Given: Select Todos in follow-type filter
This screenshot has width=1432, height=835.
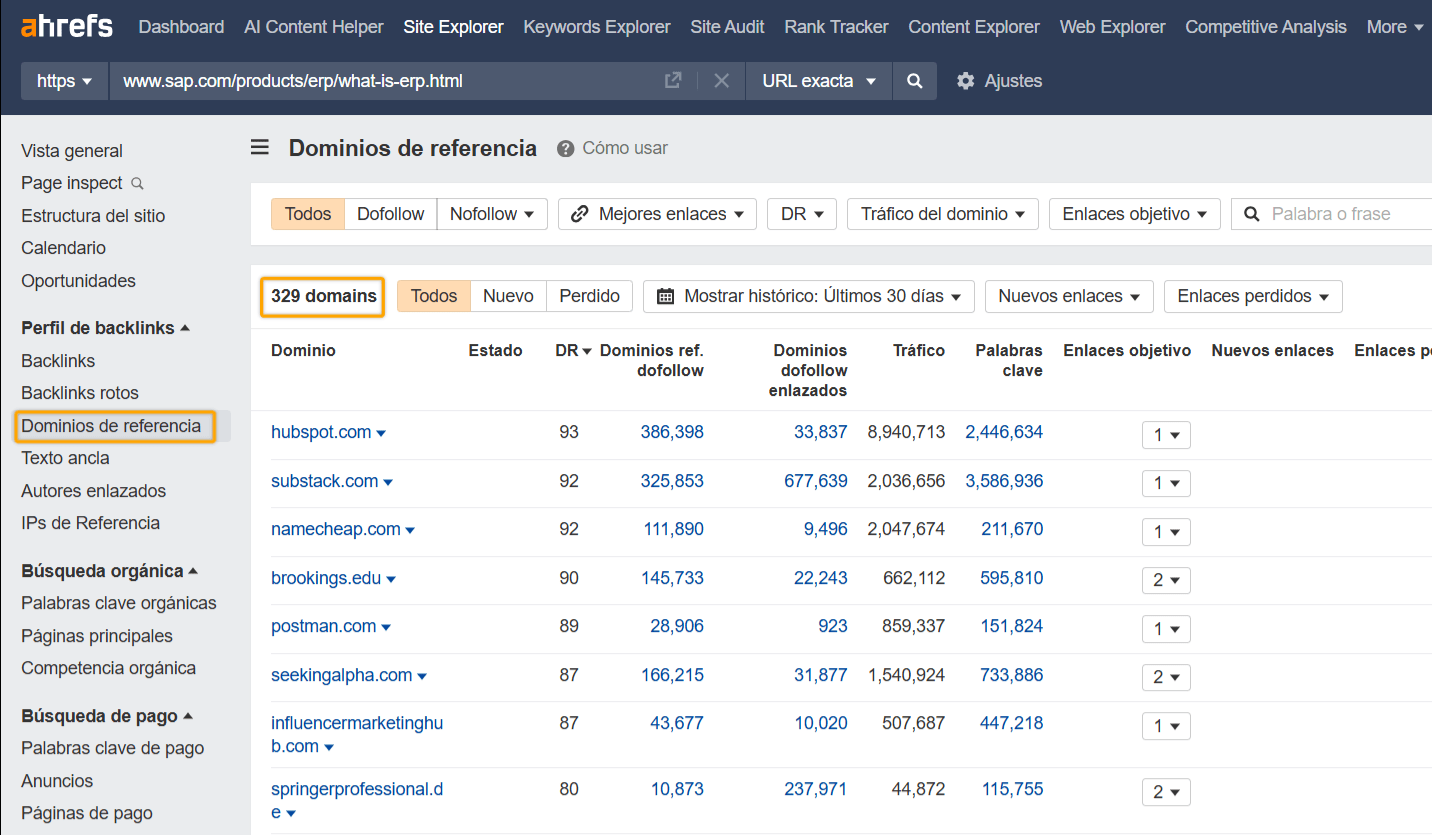Looking at the screenshot, I should coord(308,214).
